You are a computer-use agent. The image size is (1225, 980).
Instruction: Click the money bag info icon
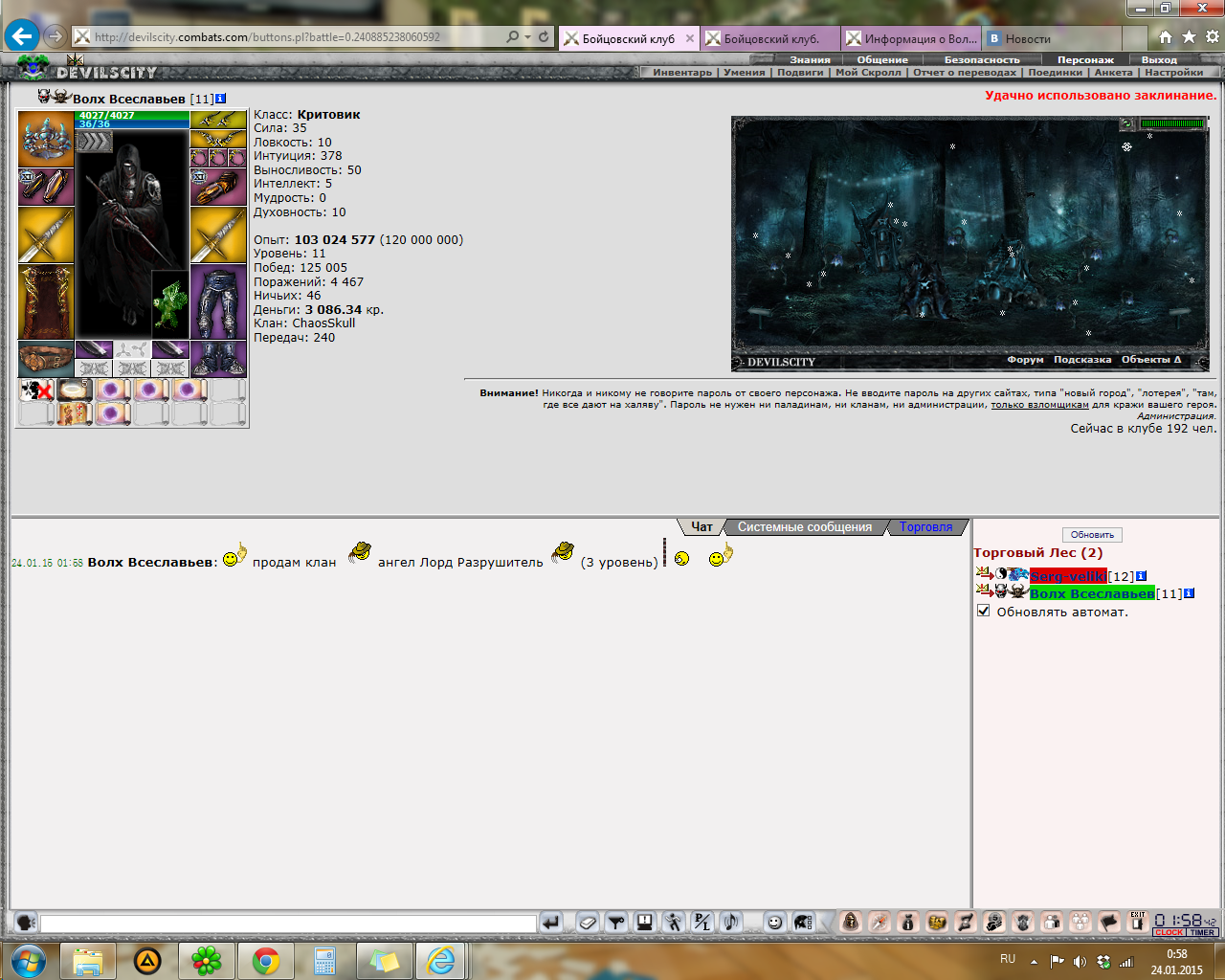908,923
